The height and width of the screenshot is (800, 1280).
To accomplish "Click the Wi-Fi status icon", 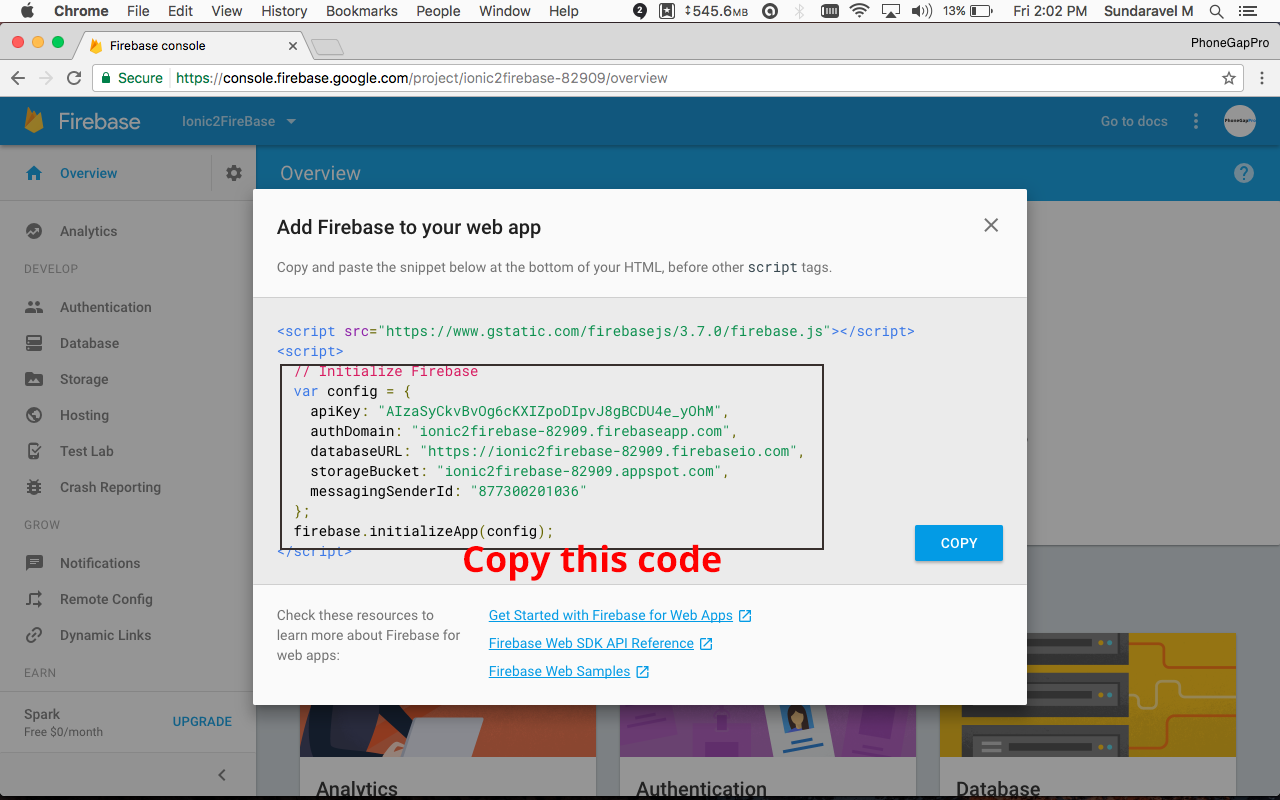I will (x=859, y=11).
